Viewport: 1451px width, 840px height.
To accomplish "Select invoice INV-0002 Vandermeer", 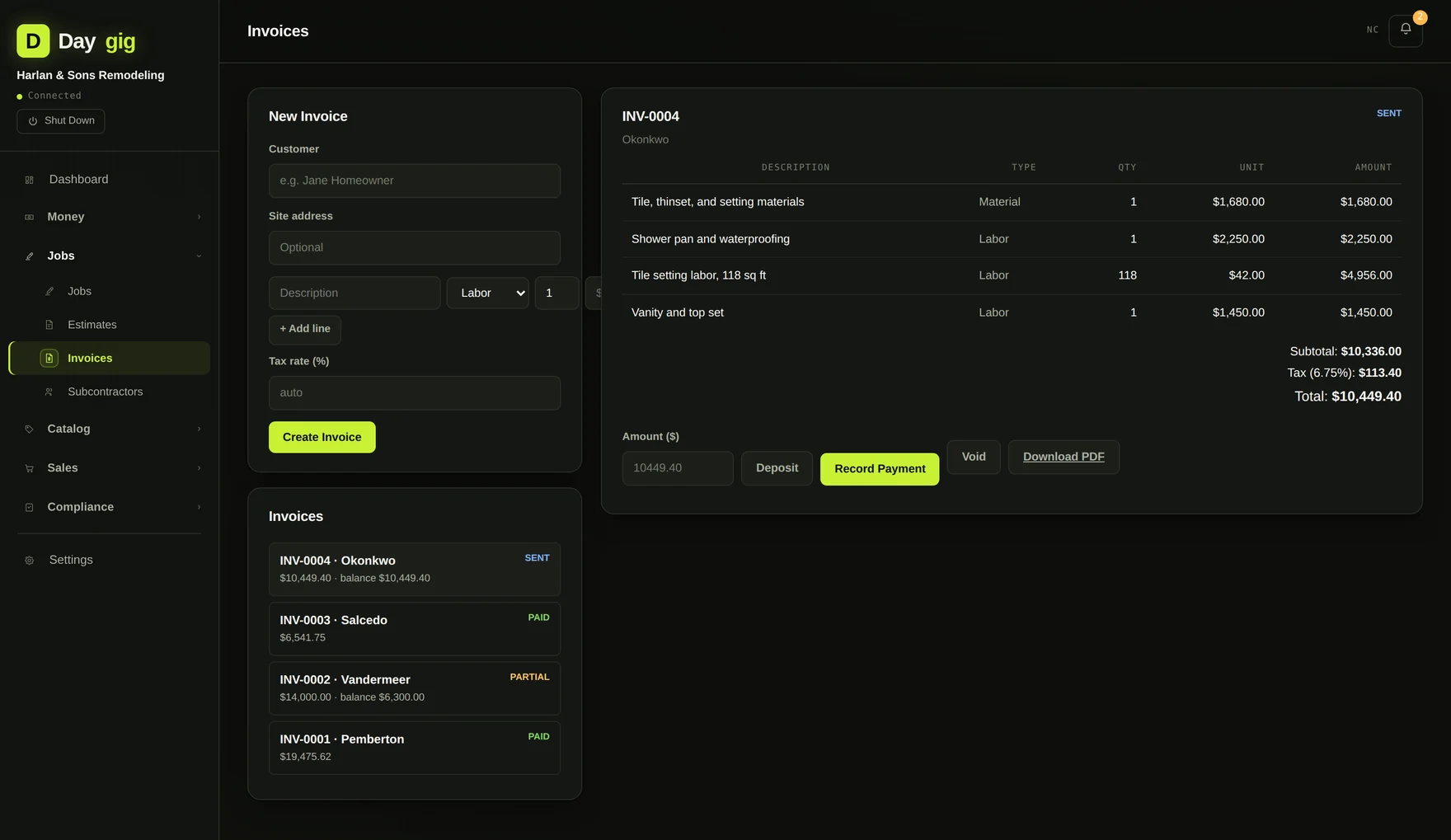I will [415, 688].
